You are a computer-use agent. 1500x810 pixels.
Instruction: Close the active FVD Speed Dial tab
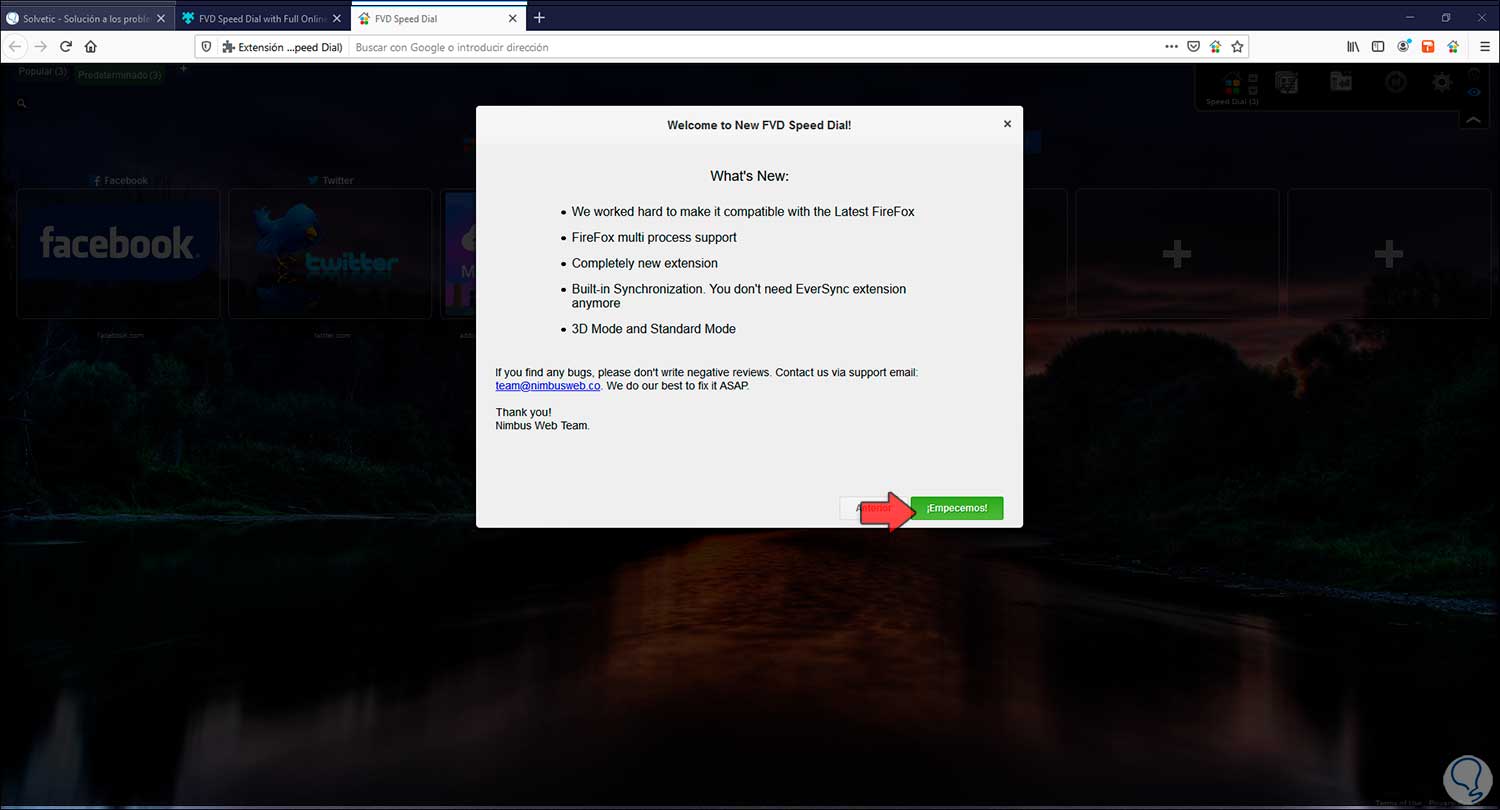(513, 18)
